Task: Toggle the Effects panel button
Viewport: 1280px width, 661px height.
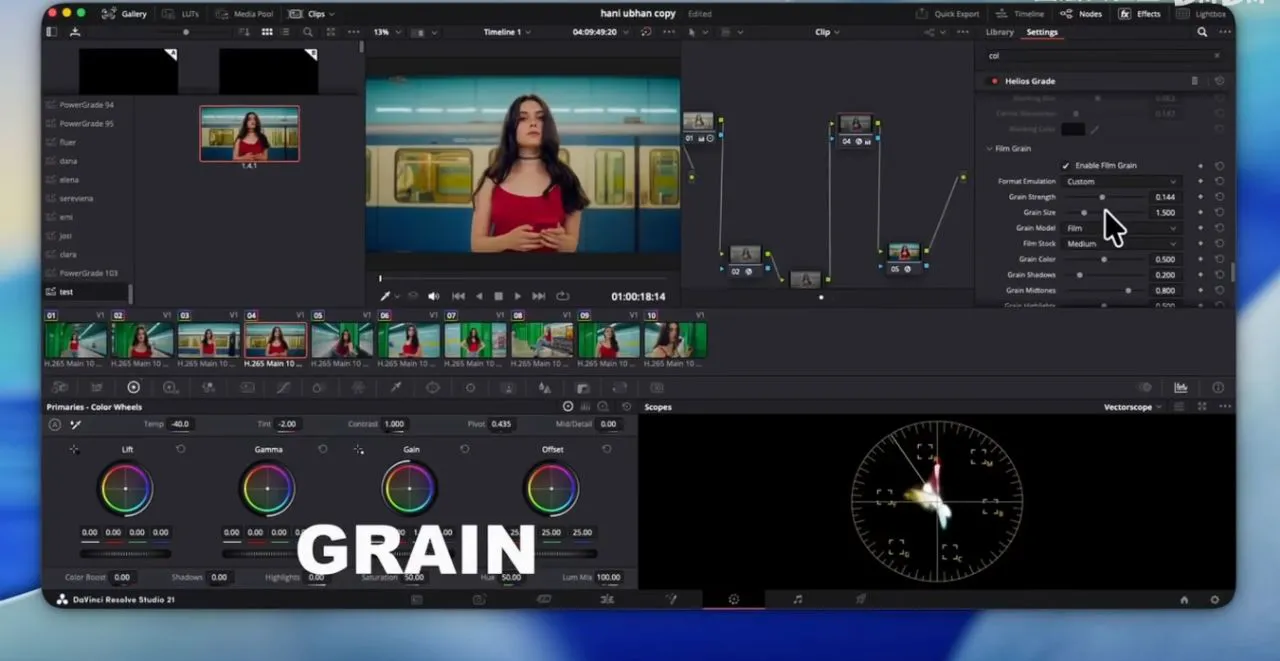Action: [1140, 14]
